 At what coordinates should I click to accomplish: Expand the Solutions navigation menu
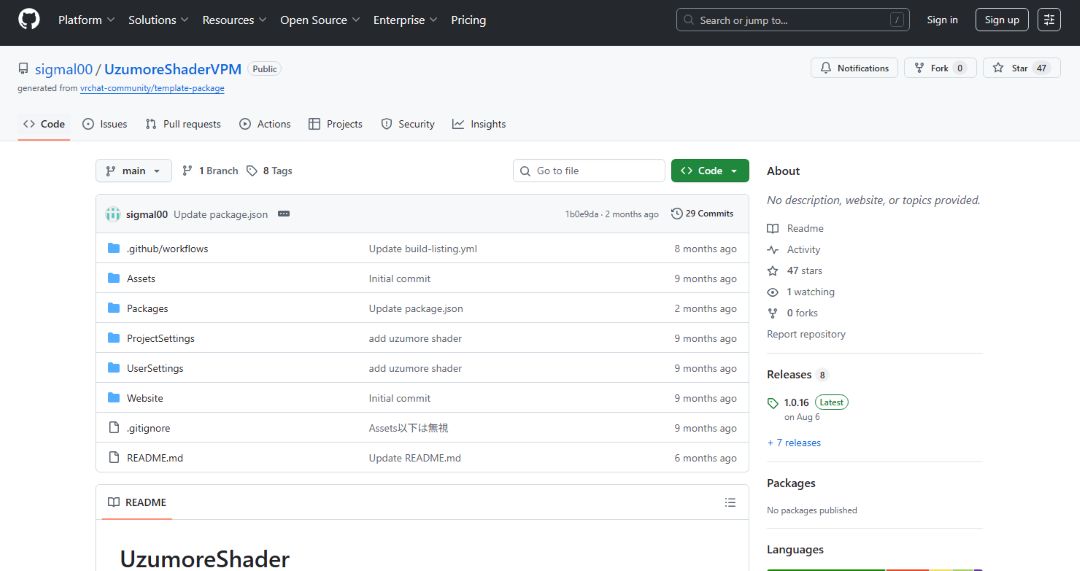[x=158, y=20]
